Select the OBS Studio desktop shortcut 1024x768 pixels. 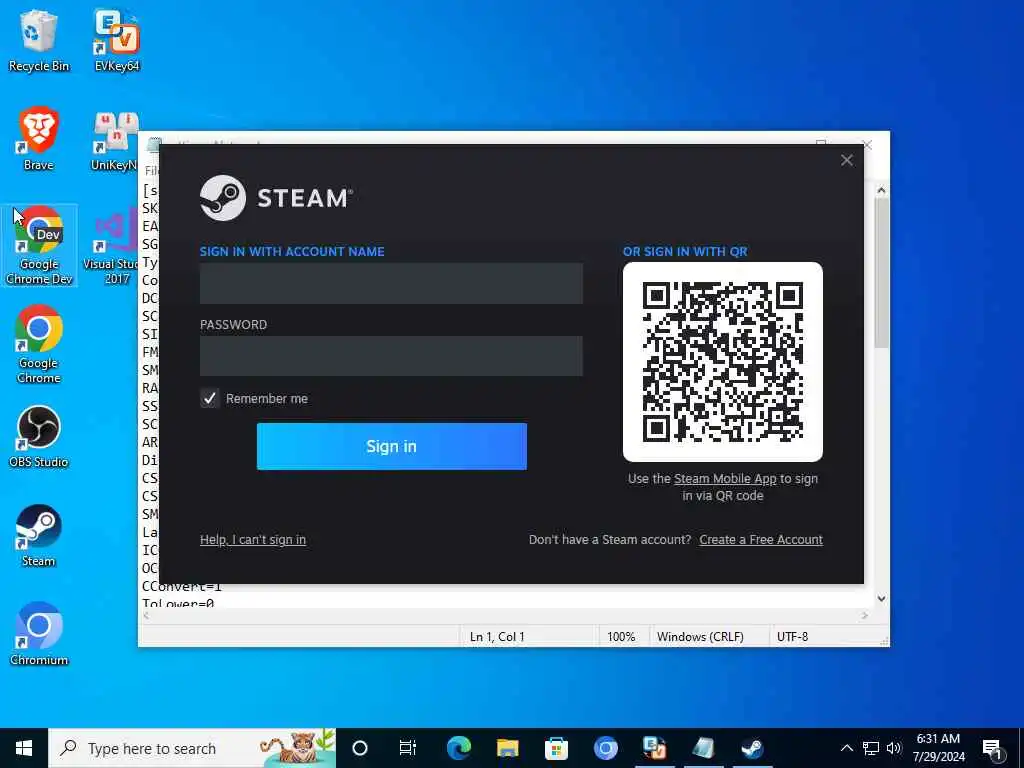click(39, 437)
